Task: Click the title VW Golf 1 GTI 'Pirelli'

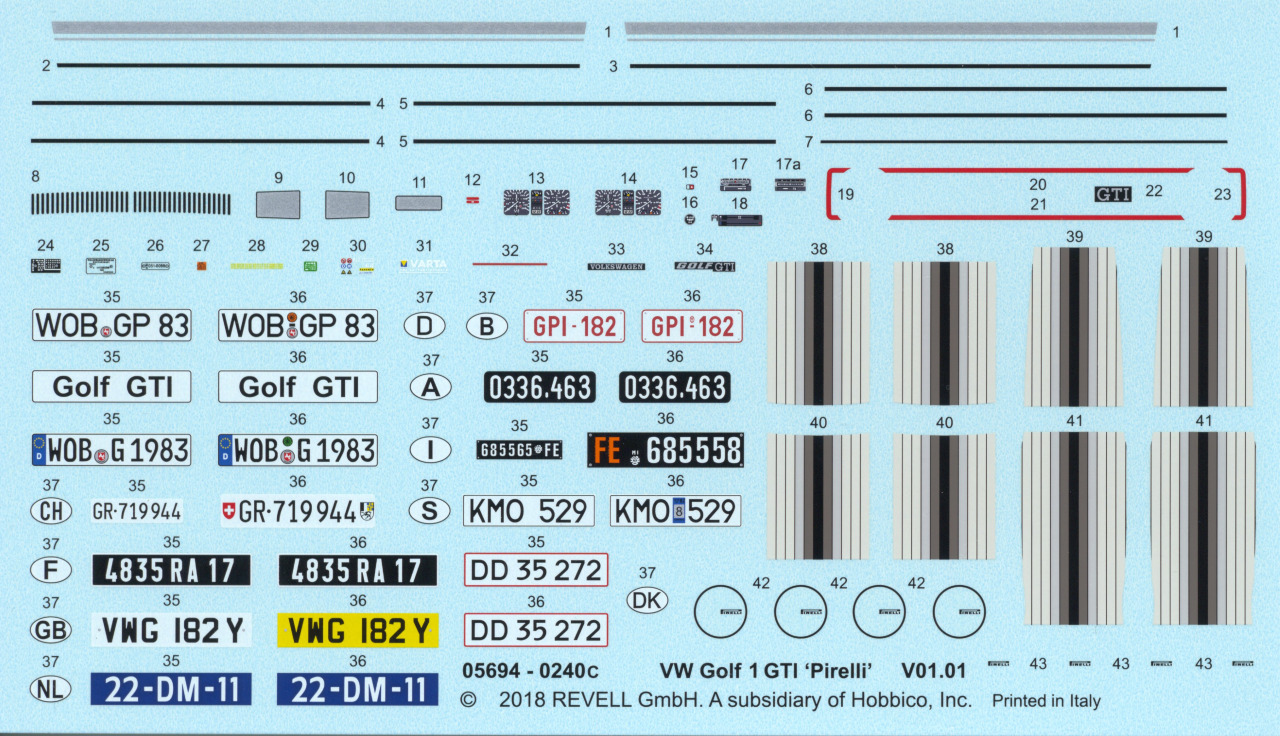Action: point(766,671)
